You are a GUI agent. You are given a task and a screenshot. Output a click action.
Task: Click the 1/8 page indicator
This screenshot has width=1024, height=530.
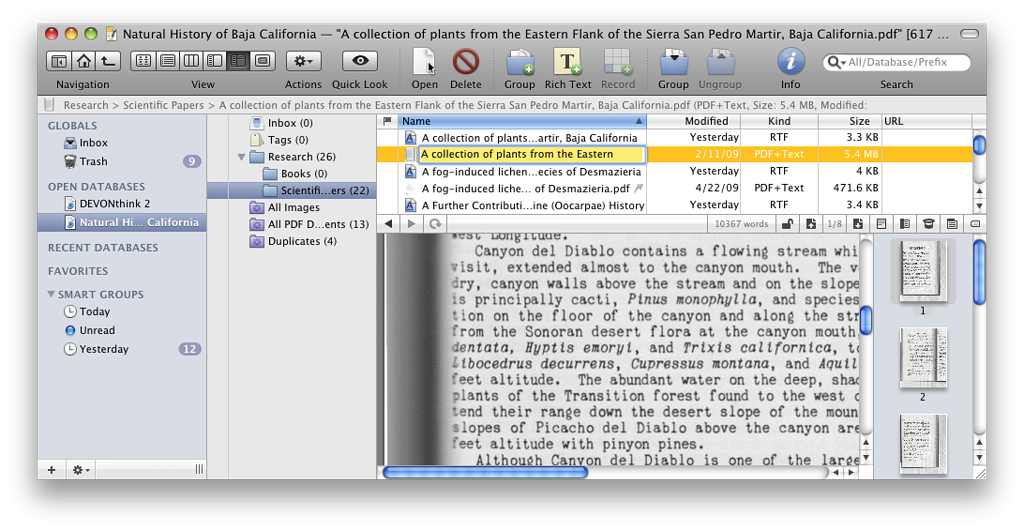(x=834, y=224)
